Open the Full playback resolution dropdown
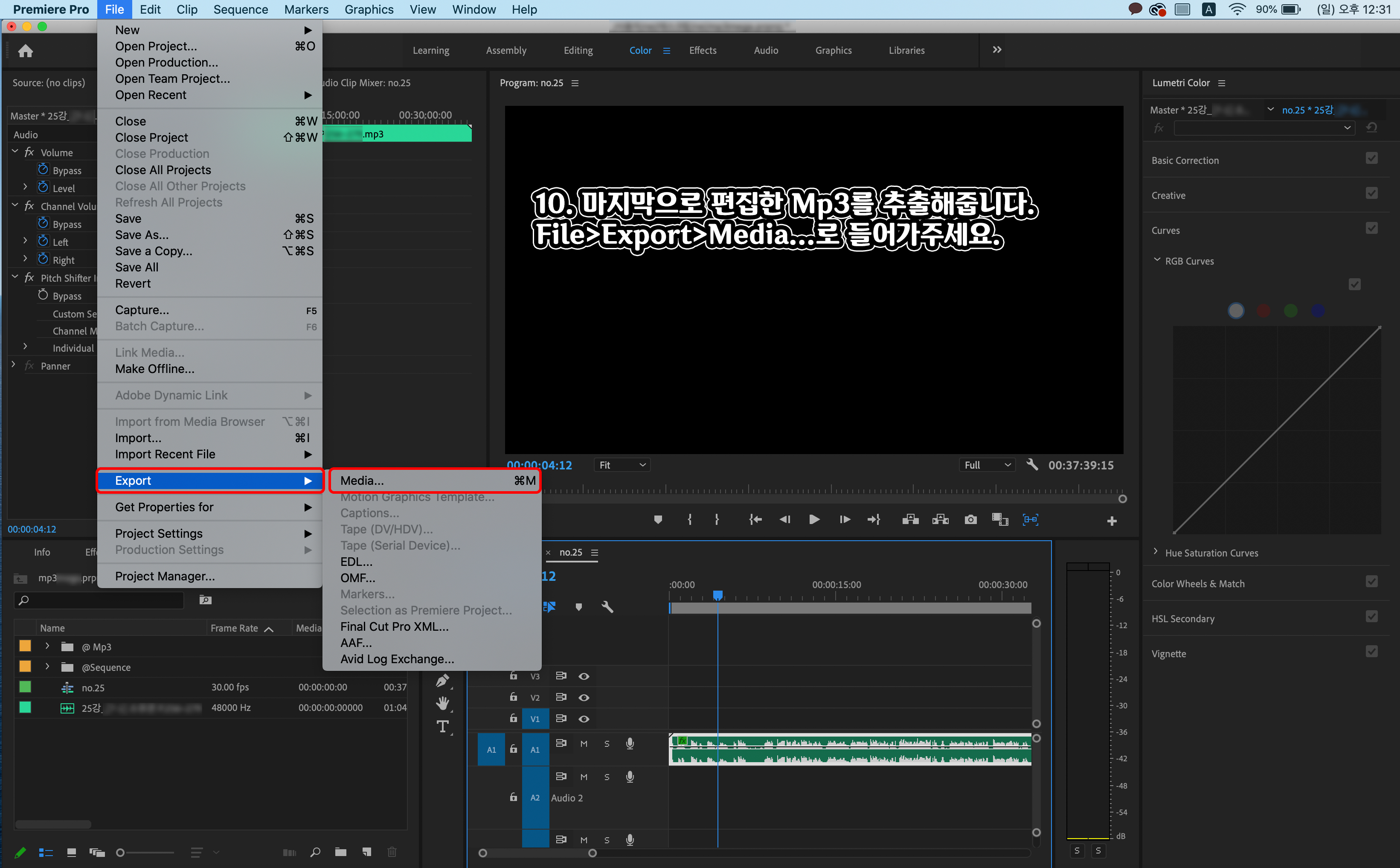The height and width of the screenshot is (868, 1400). click(x=987, y=465)
